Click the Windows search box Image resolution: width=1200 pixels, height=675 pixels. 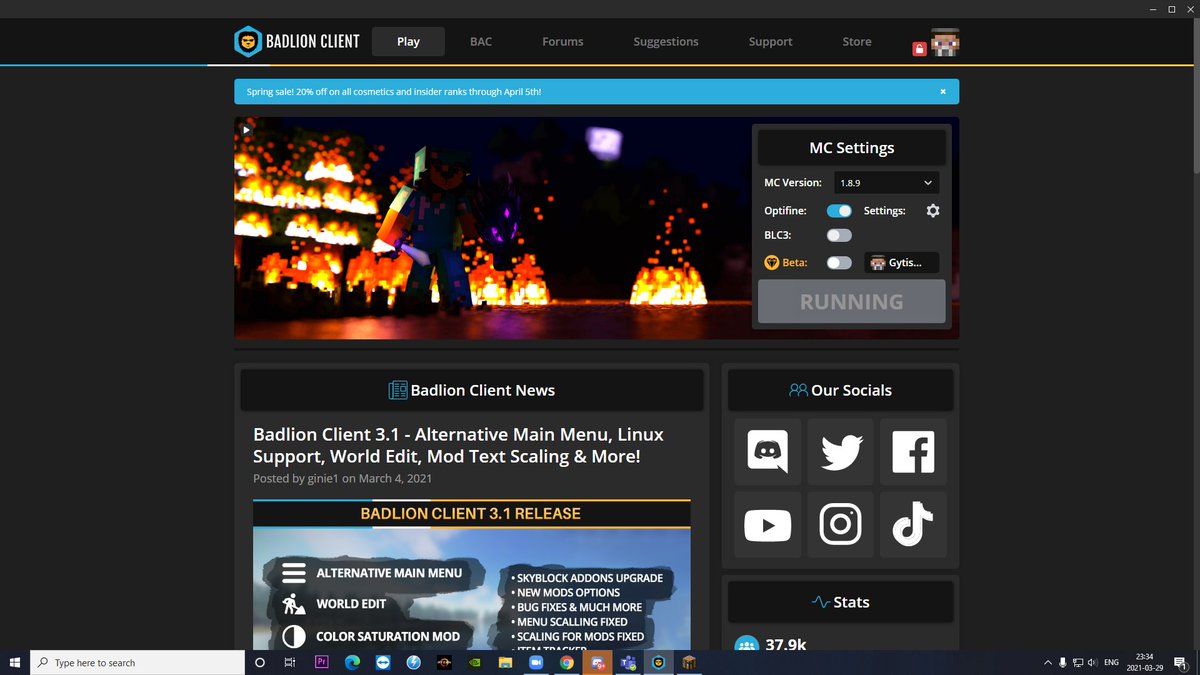tap(137, 662)
